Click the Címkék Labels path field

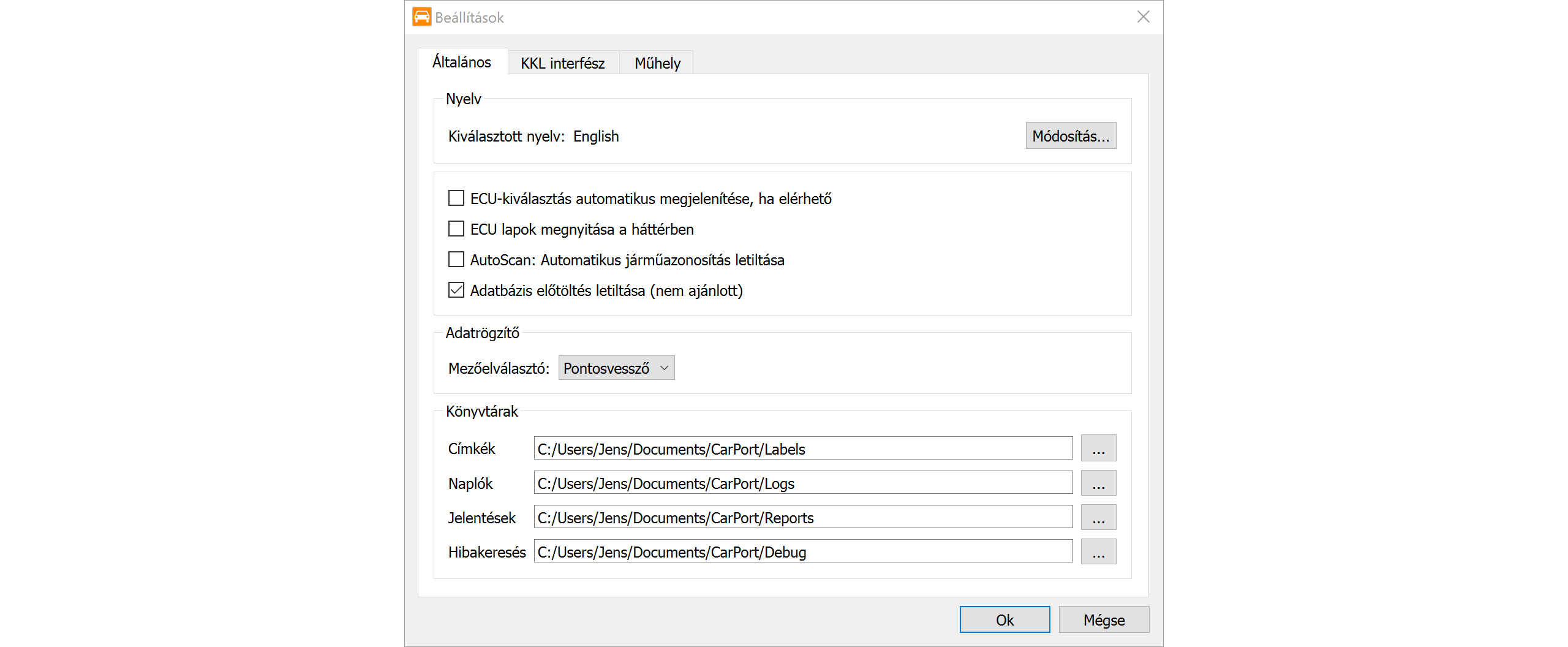[802, 448]
